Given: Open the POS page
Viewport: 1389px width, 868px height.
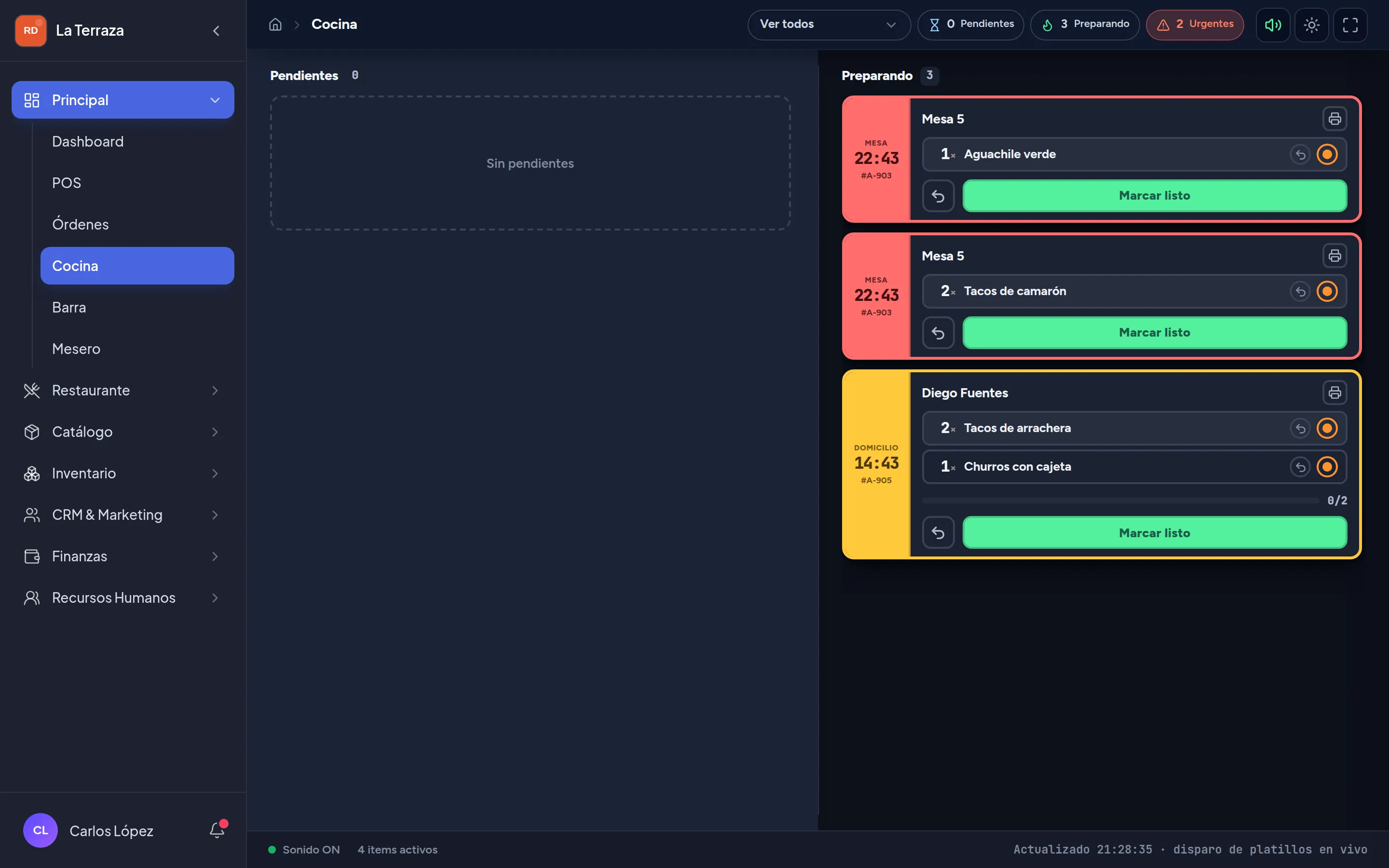Looking at the screenshot, I should [x=137, y=183].
